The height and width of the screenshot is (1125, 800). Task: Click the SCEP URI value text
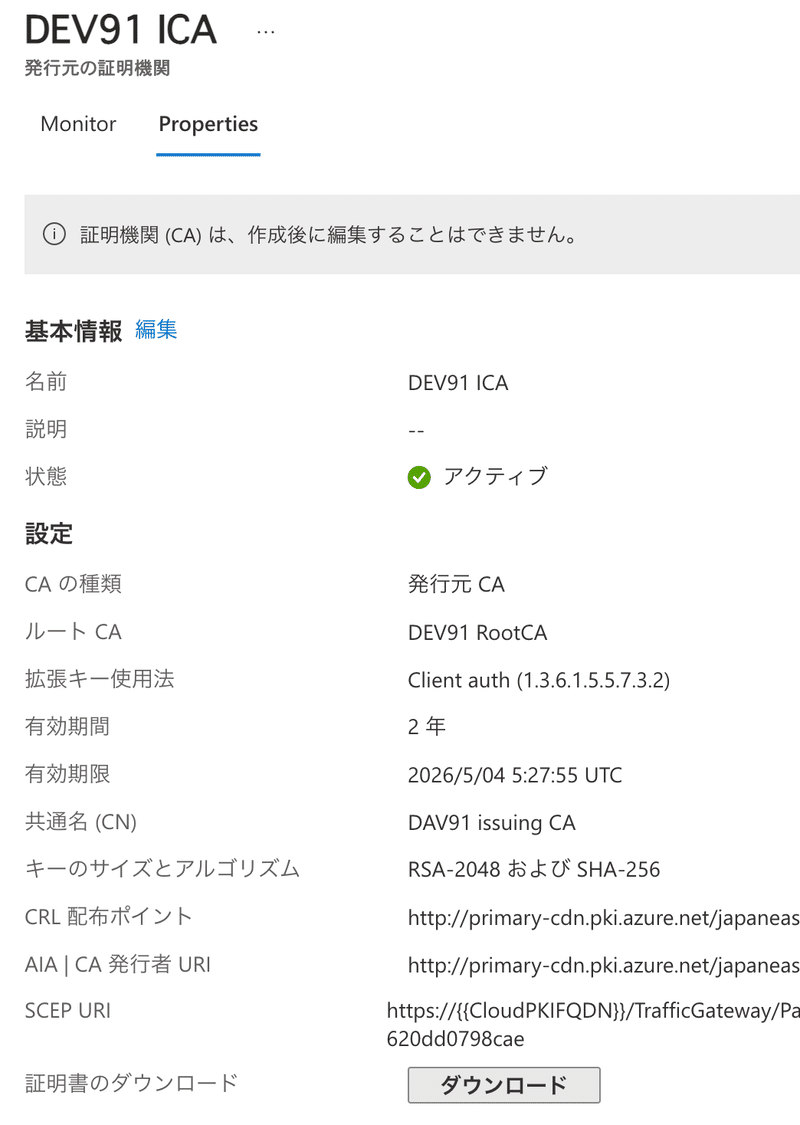pyautogui.click(x=593, y=1025)
